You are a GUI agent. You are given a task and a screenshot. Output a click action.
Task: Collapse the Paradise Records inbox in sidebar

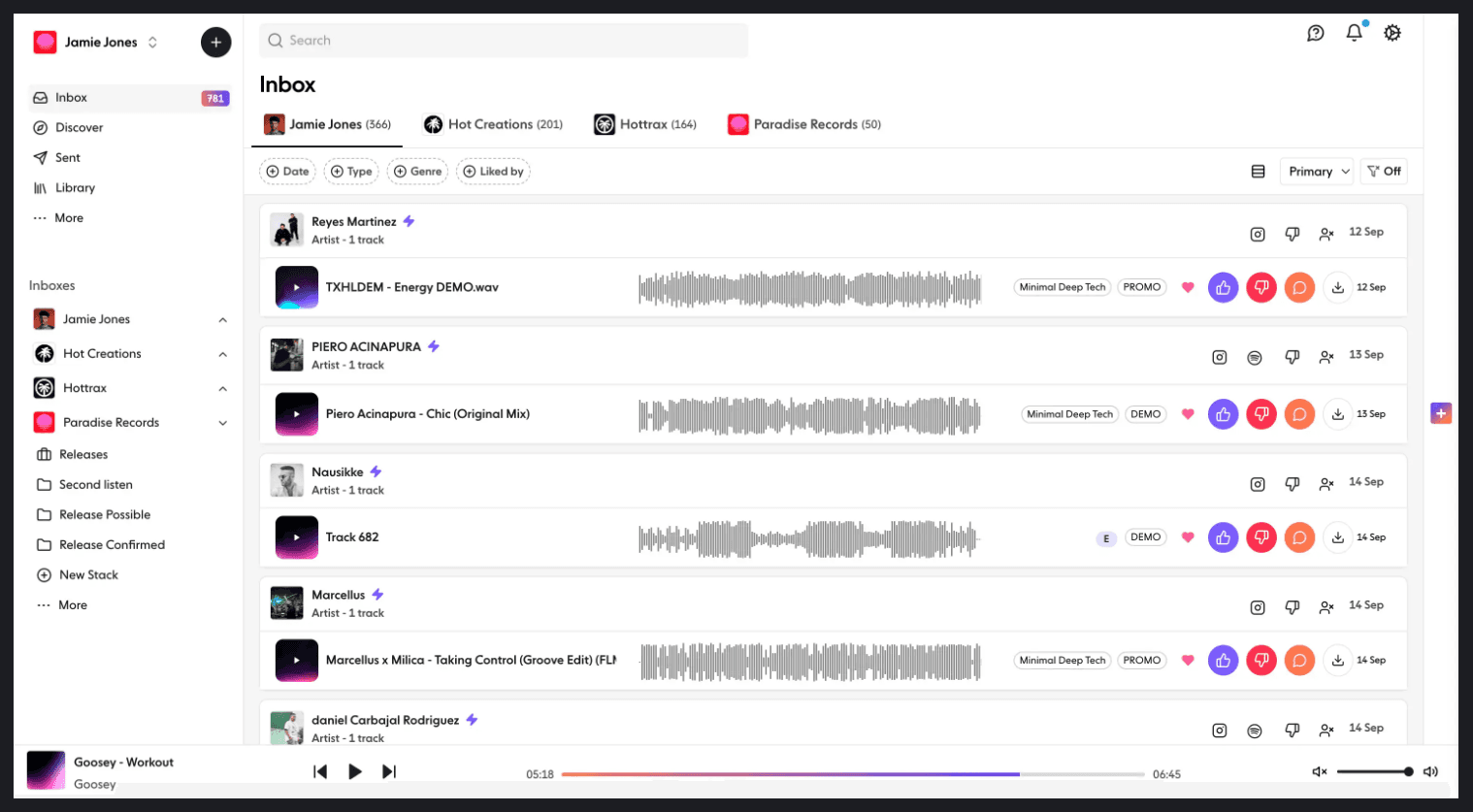coord(223,422)
